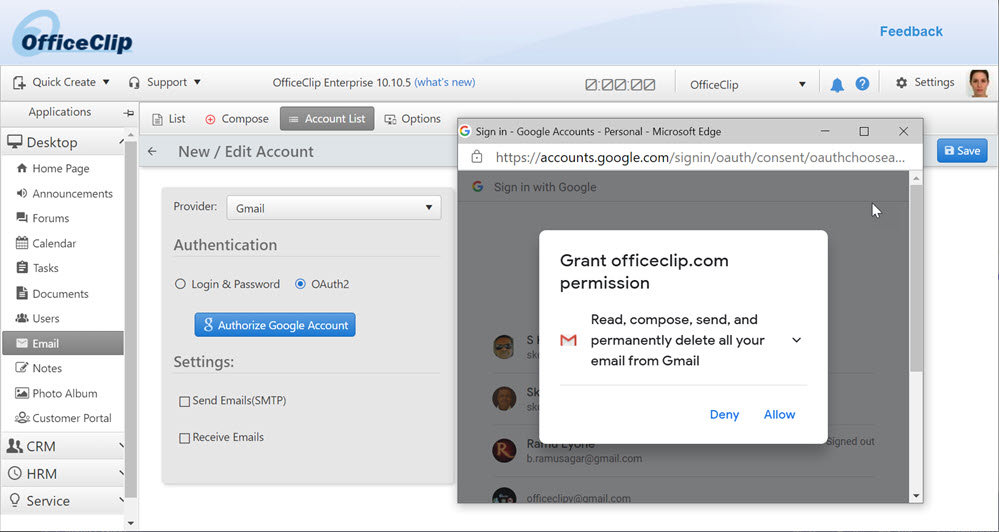The height and width of the screenshot is (532, 1000).
Task: Click Allow in the permission dialog
Action: 779,415
